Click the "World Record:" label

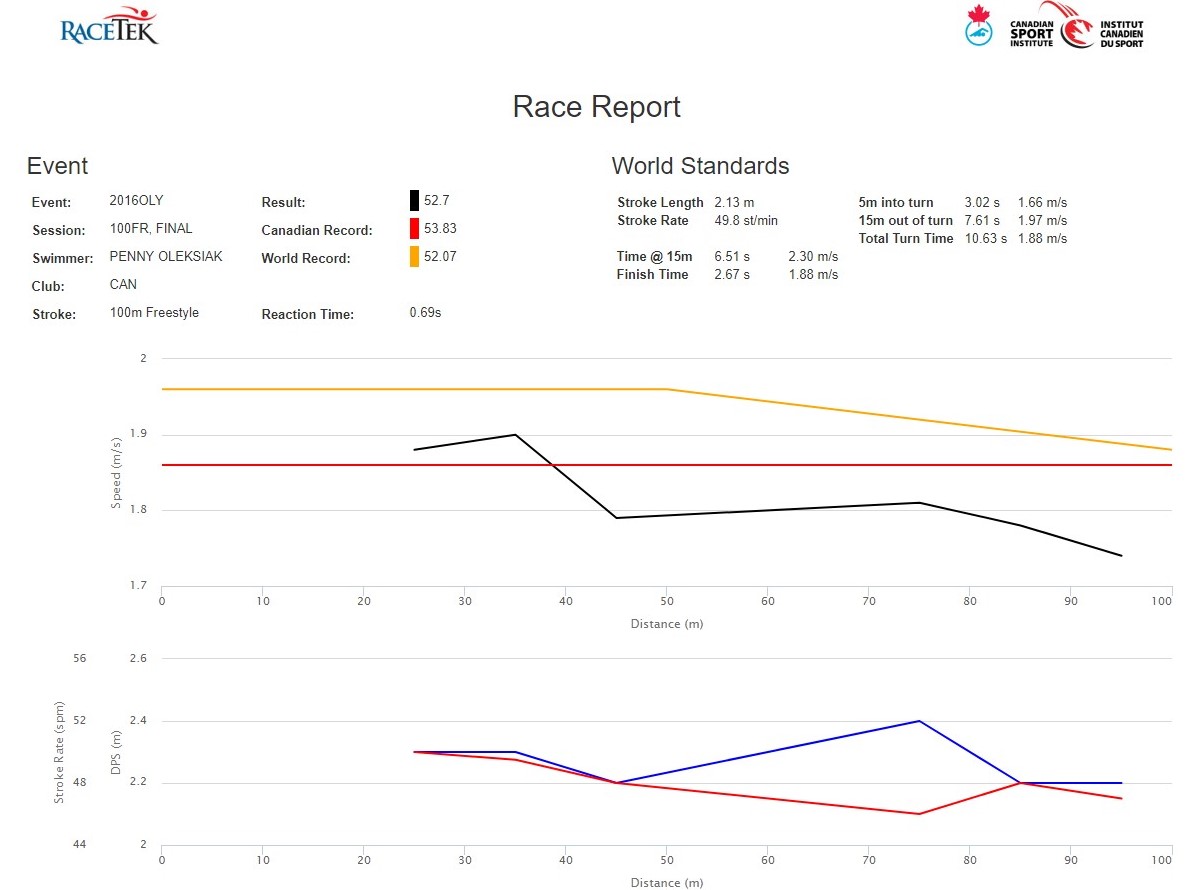306,258
